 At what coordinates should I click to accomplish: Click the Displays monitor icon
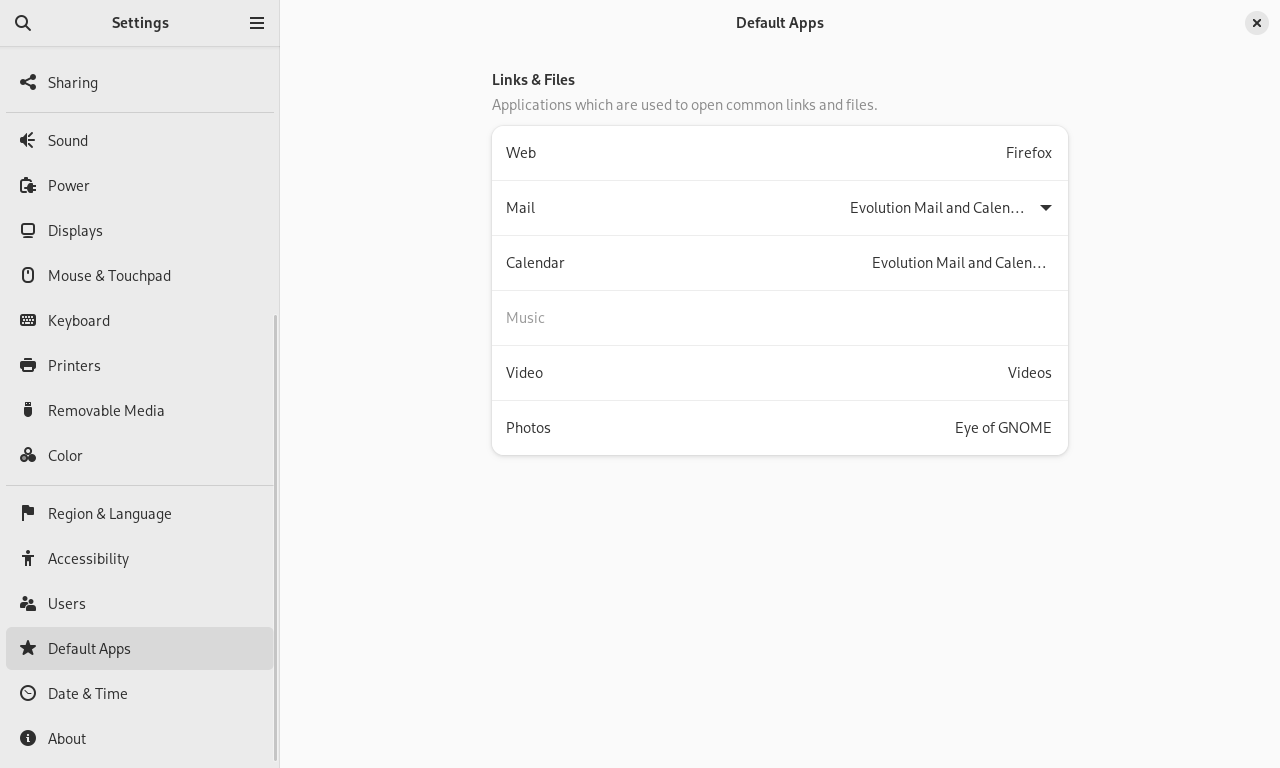[x=28, y=231]
